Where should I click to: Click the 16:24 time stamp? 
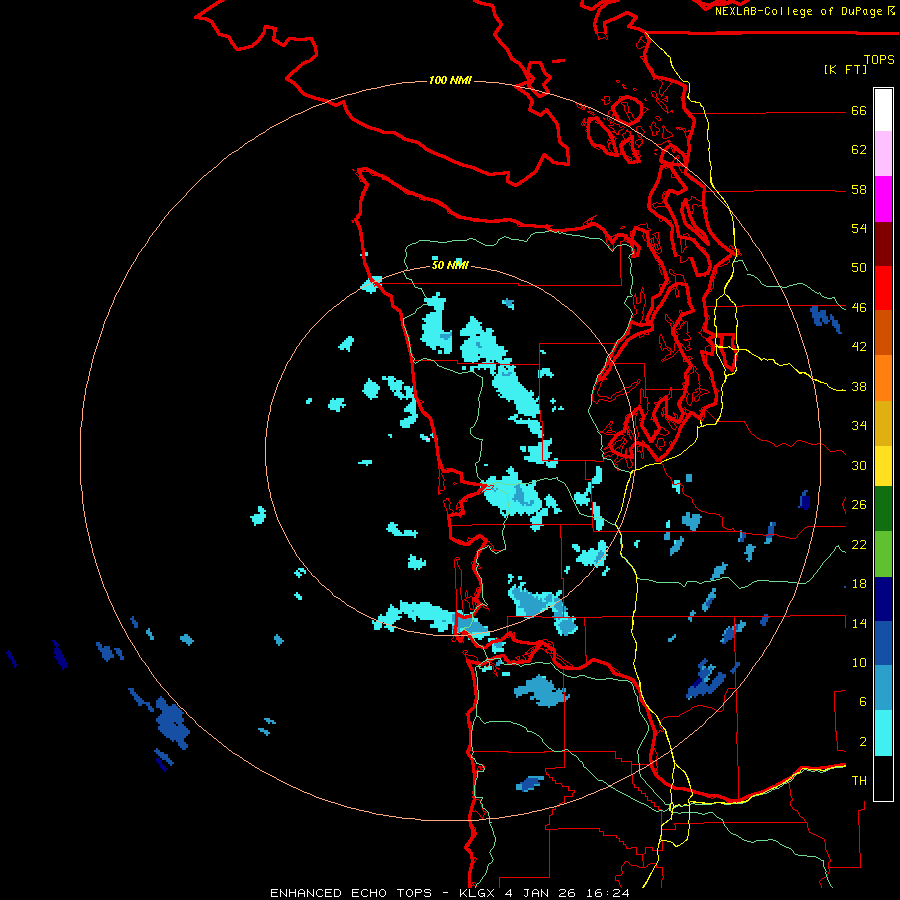click(x=608, y=893)
